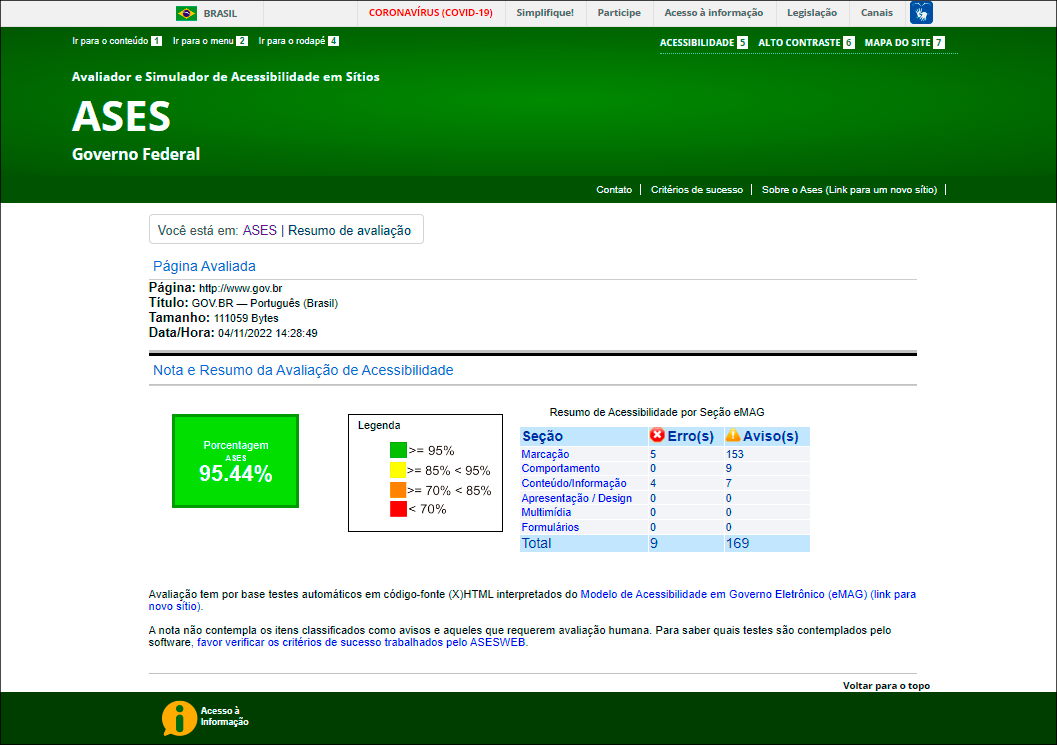Skip to content via Ir para o conteúdo
Screen dimensions: 1057x745
[x=110, y=42]
